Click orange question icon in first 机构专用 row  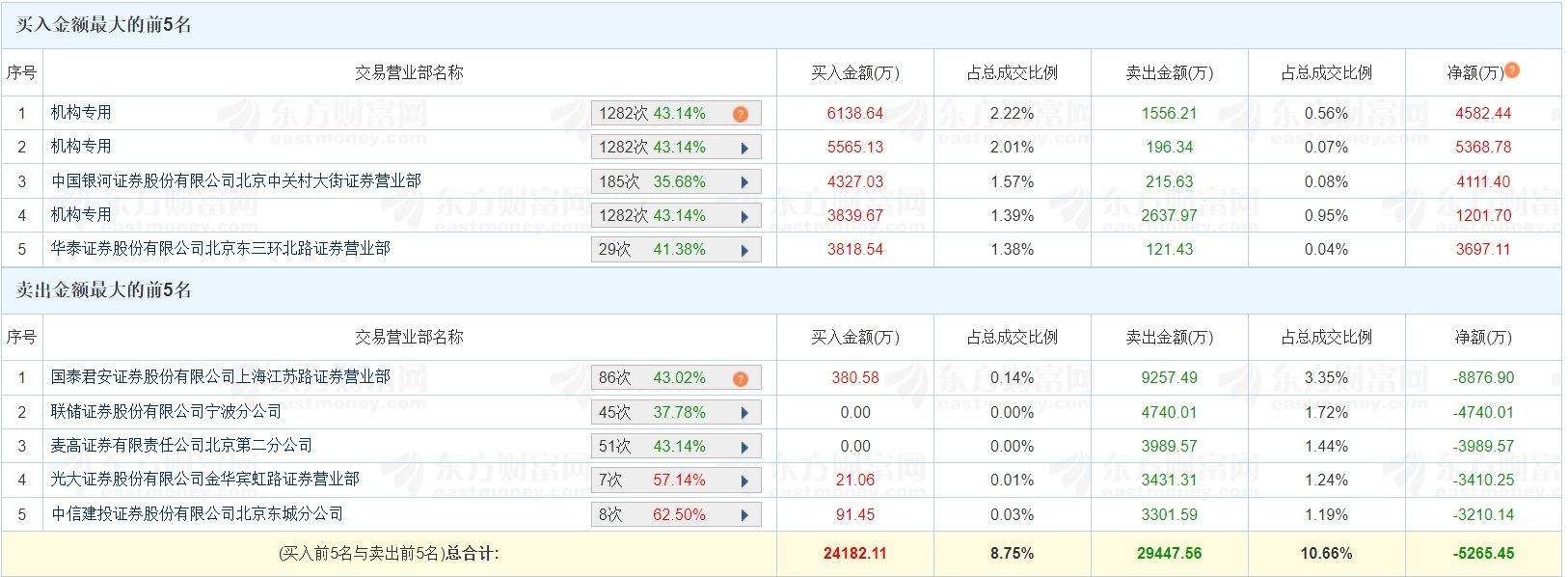[740, 114]
